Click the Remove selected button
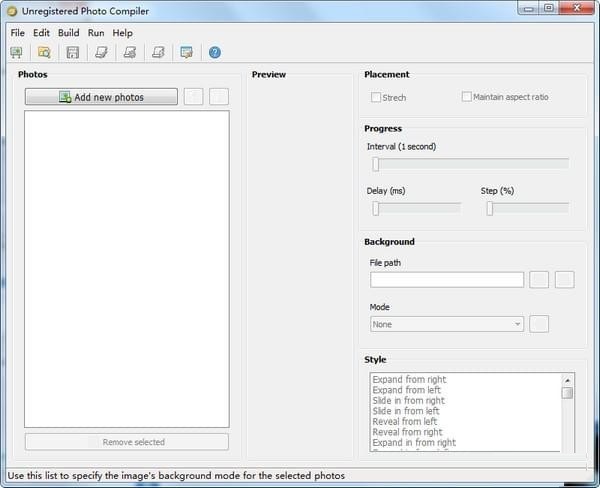The height and width of the screenshot is (488, 600). pyautogui.click(x=127, y=442)
